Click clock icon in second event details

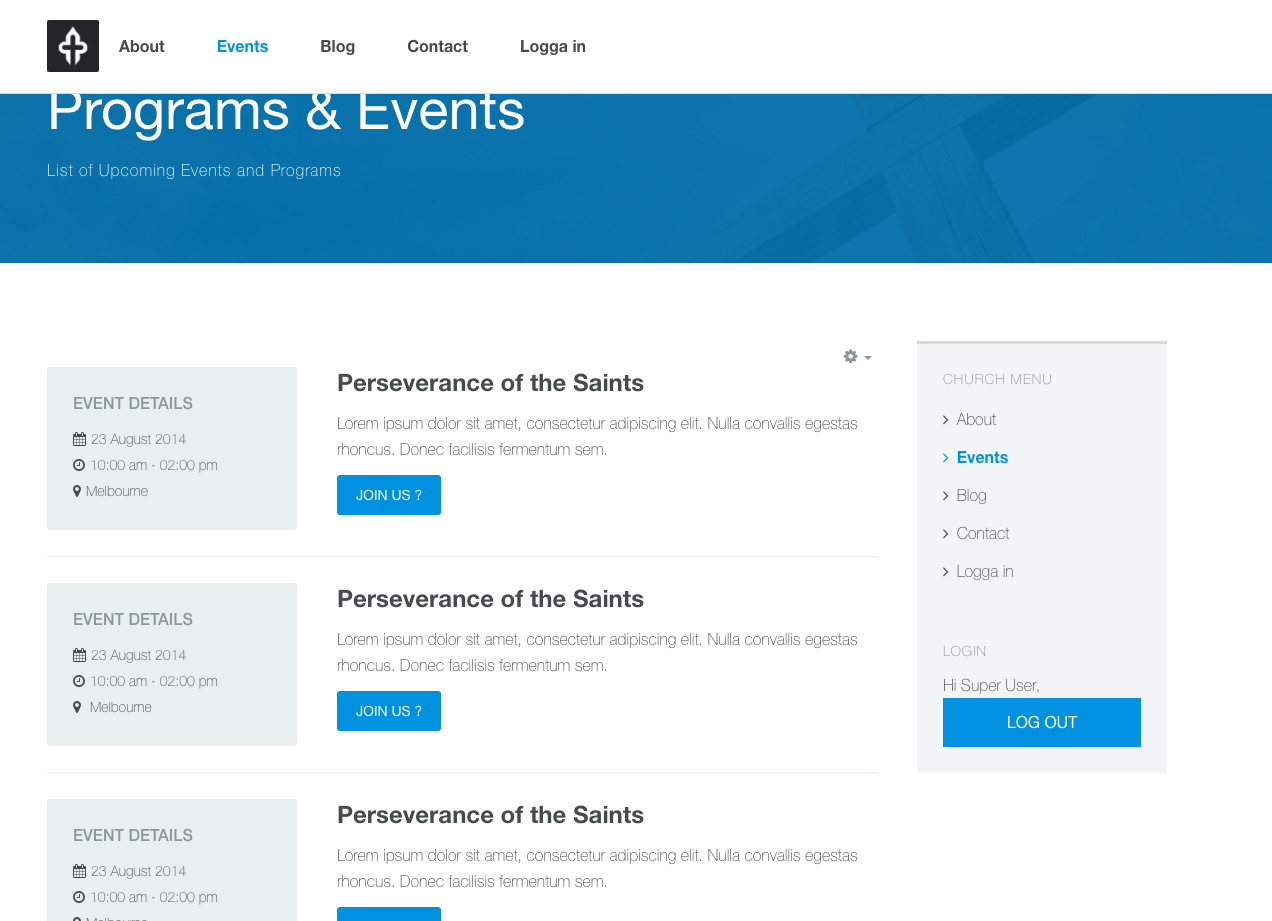click(79, 681)
